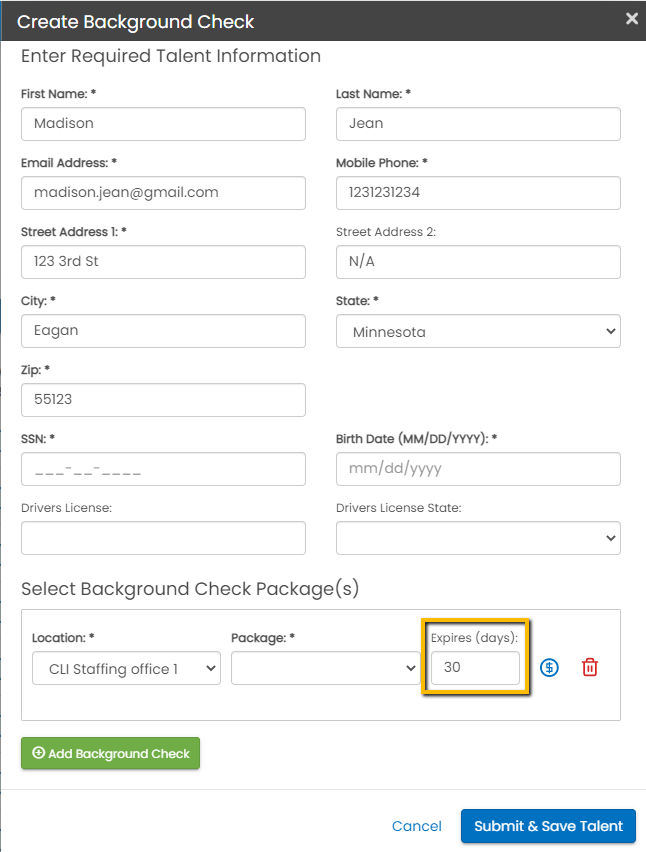Select the Last Name field with Jean
Screen dimensions: 646x852
(478, 124)
